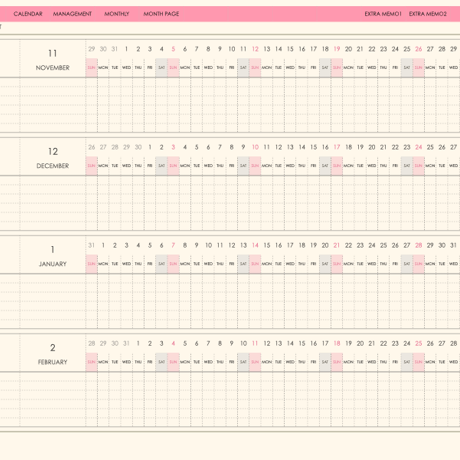Select November 5 Sunday date
460x460 pixels.
(x=173, y=49)
